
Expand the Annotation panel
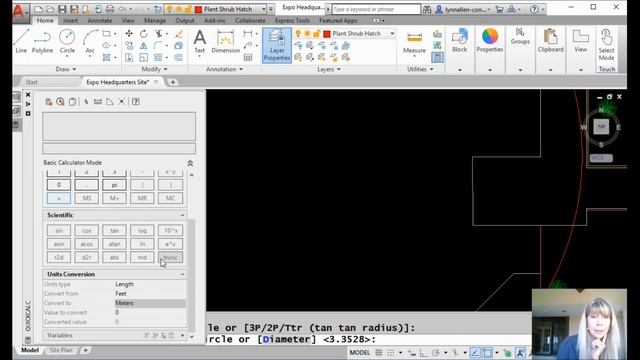pos(224,69)
